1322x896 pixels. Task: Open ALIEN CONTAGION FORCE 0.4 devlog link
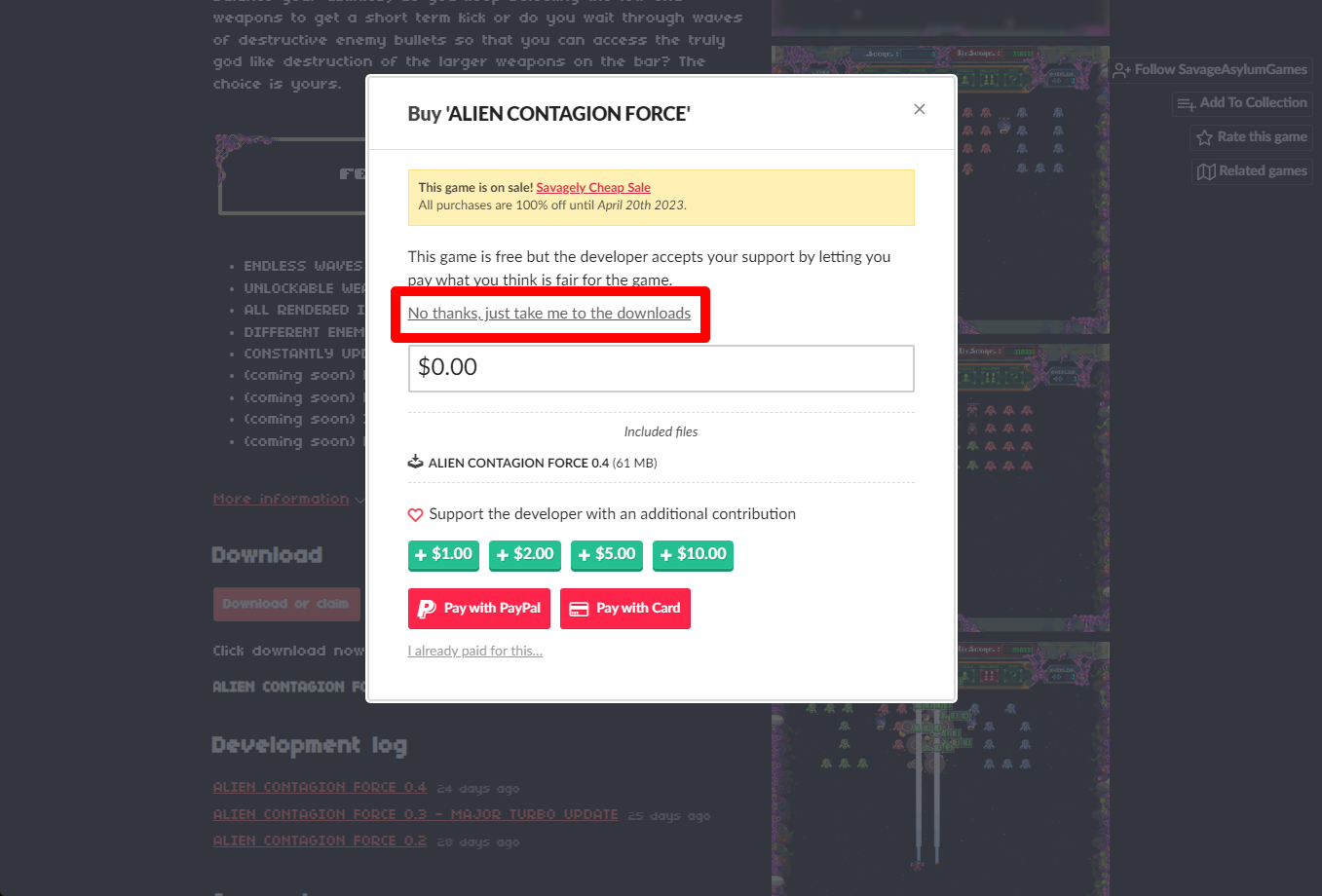click(x=320, y=787)
